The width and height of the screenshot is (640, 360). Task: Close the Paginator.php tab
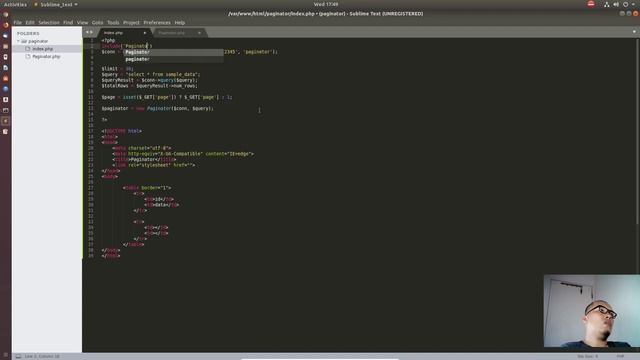199,33
